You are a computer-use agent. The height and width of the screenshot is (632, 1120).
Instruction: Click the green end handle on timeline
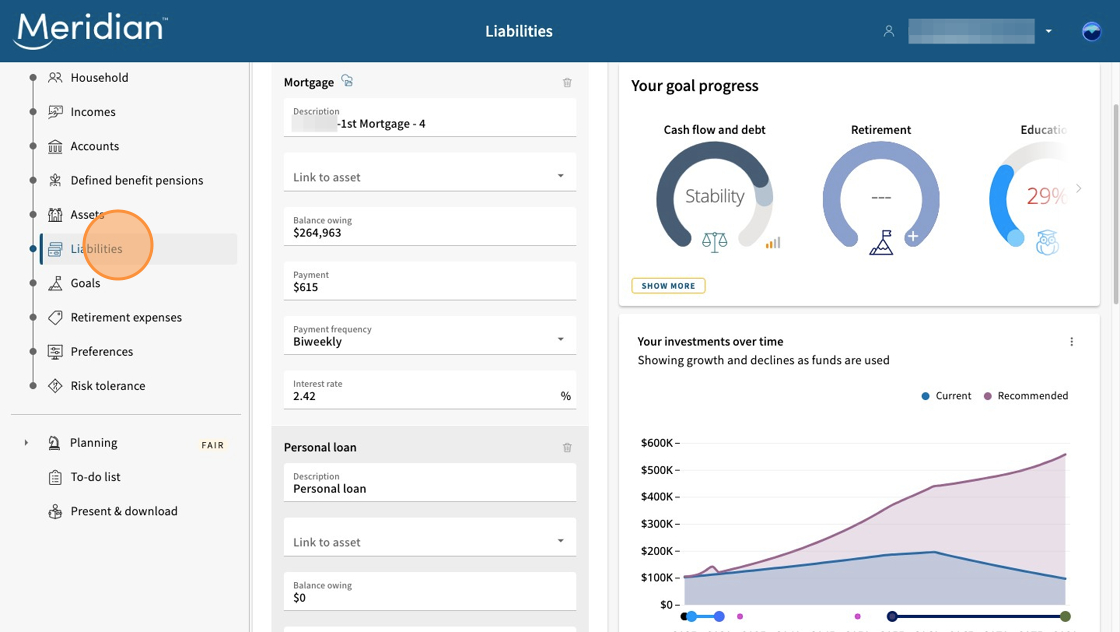[x=1065, y=616]
